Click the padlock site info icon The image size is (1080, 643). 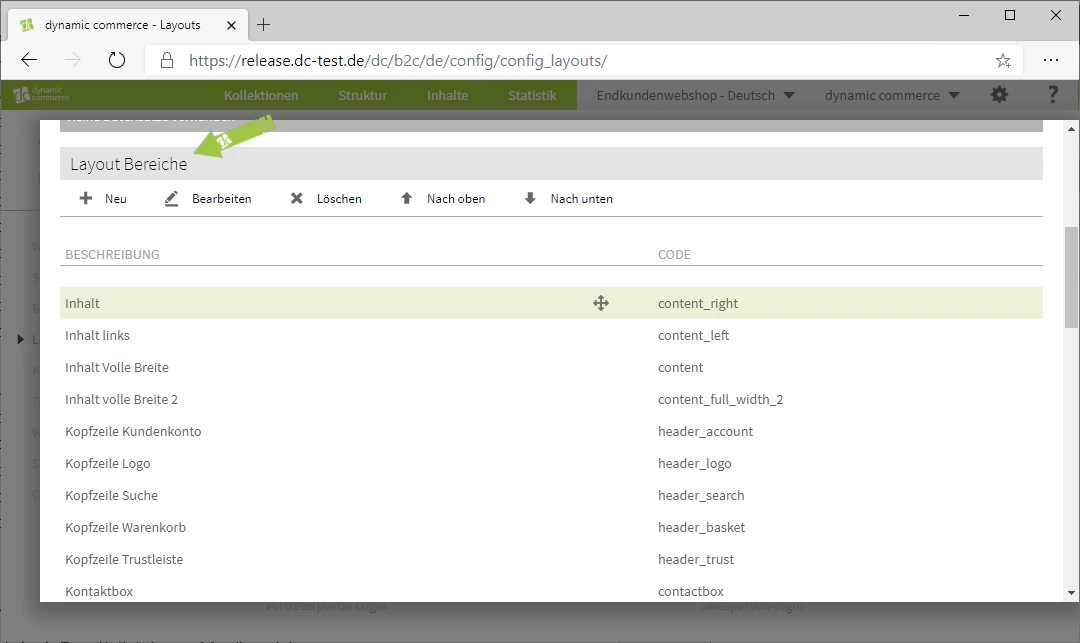pos(167,60)
